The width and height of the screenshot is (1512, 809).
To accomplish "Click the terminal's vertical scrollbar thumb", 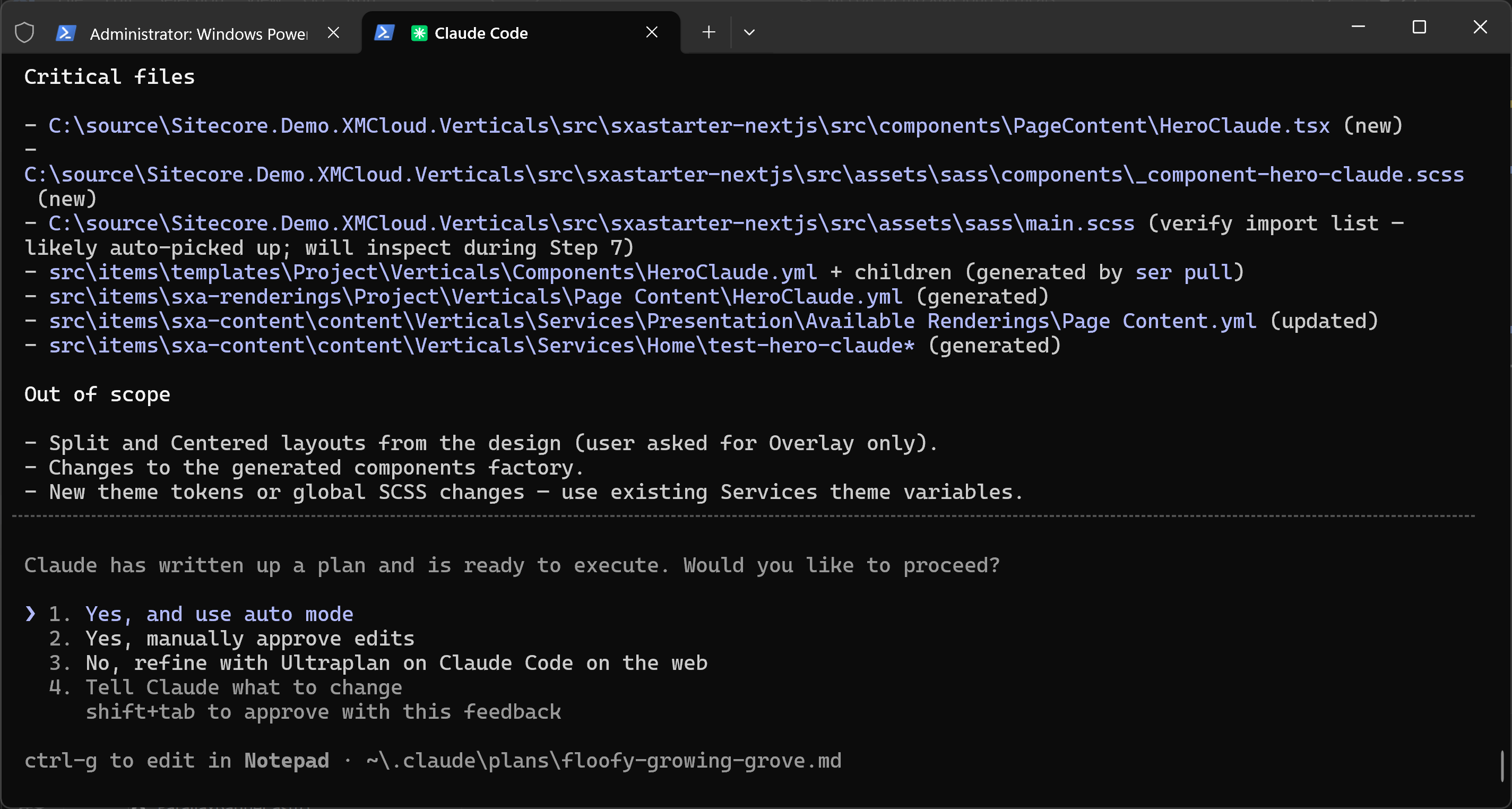I will (1502, 765).
